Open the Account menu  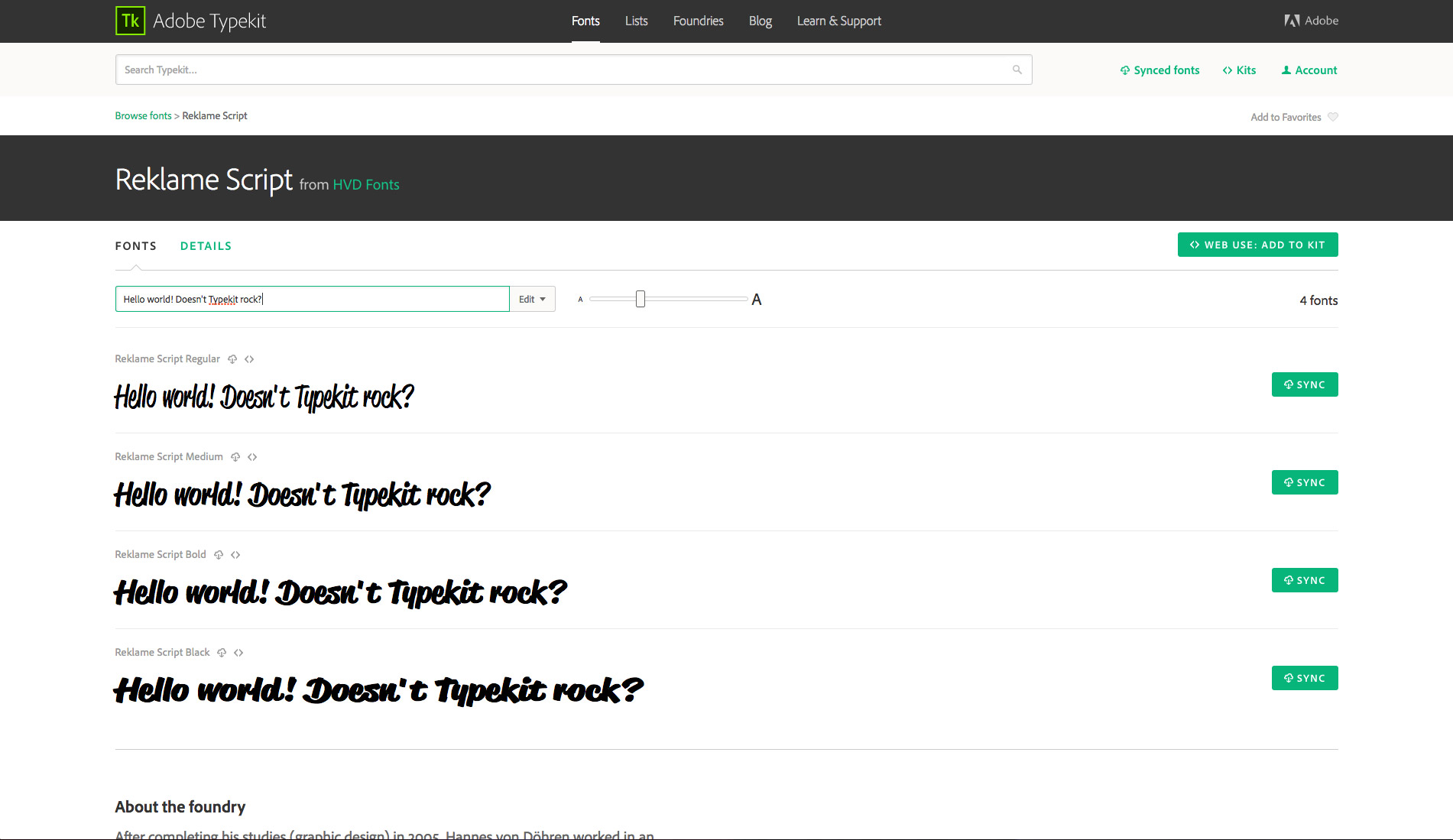point(1309,70)
